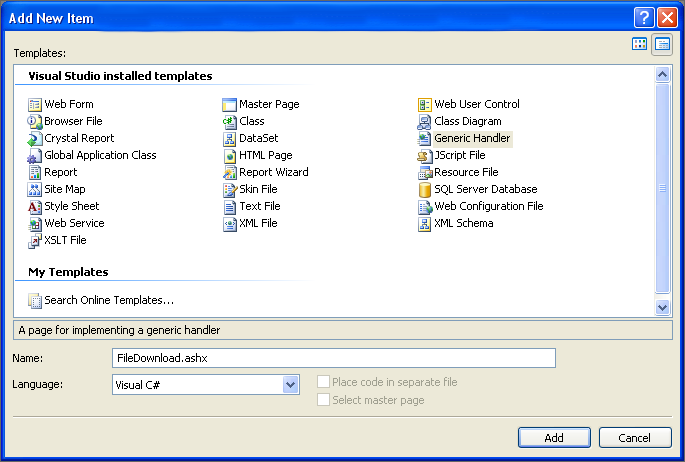685x462 pixels.
Task: Pick the Global Application Class icon
Action: click(35, 155)
